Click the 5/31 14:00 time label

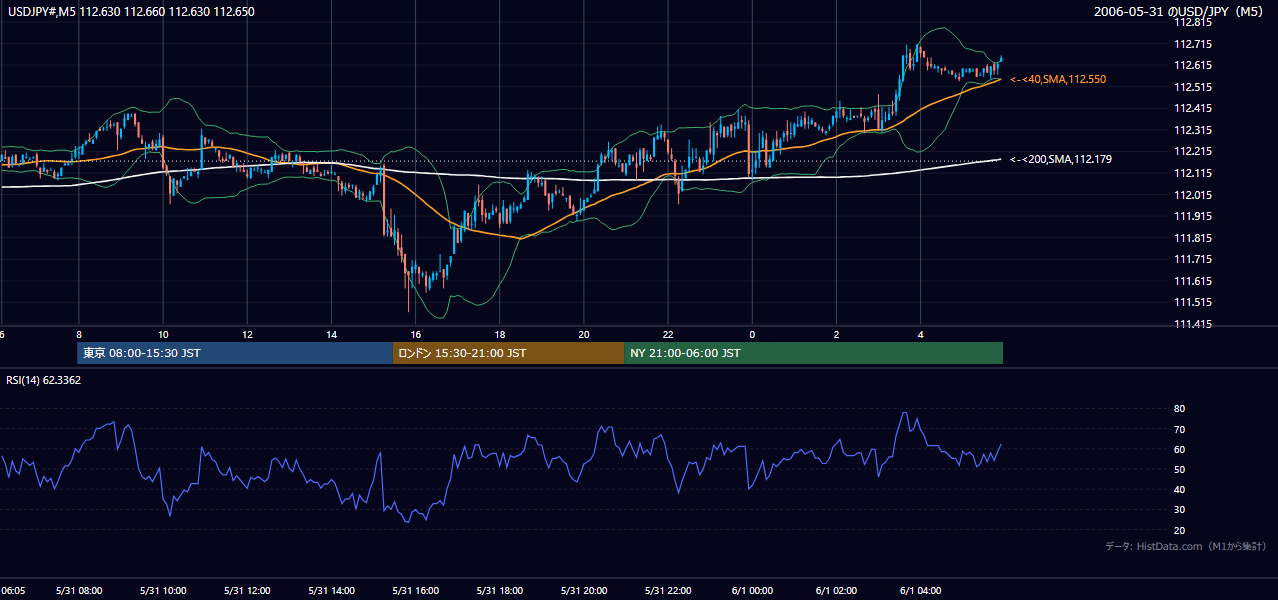(x=332, y=591)
